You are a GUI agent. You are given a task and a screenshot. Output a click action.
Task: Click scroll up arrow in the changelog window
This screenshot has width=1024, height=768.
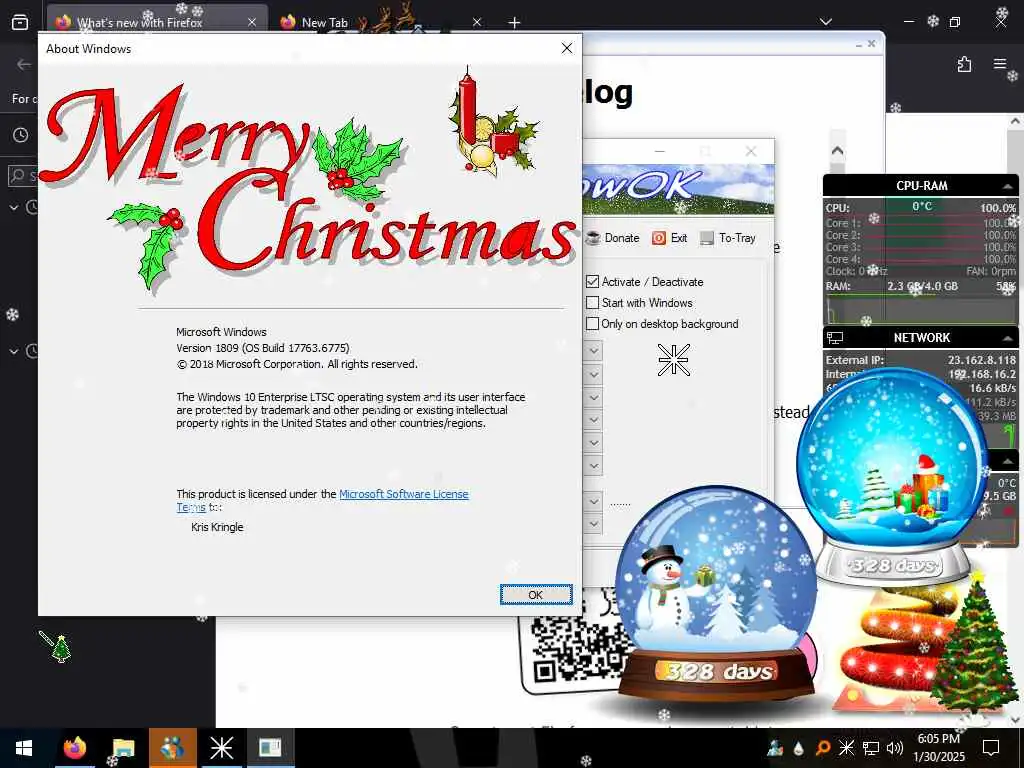(x=837, y=151)
